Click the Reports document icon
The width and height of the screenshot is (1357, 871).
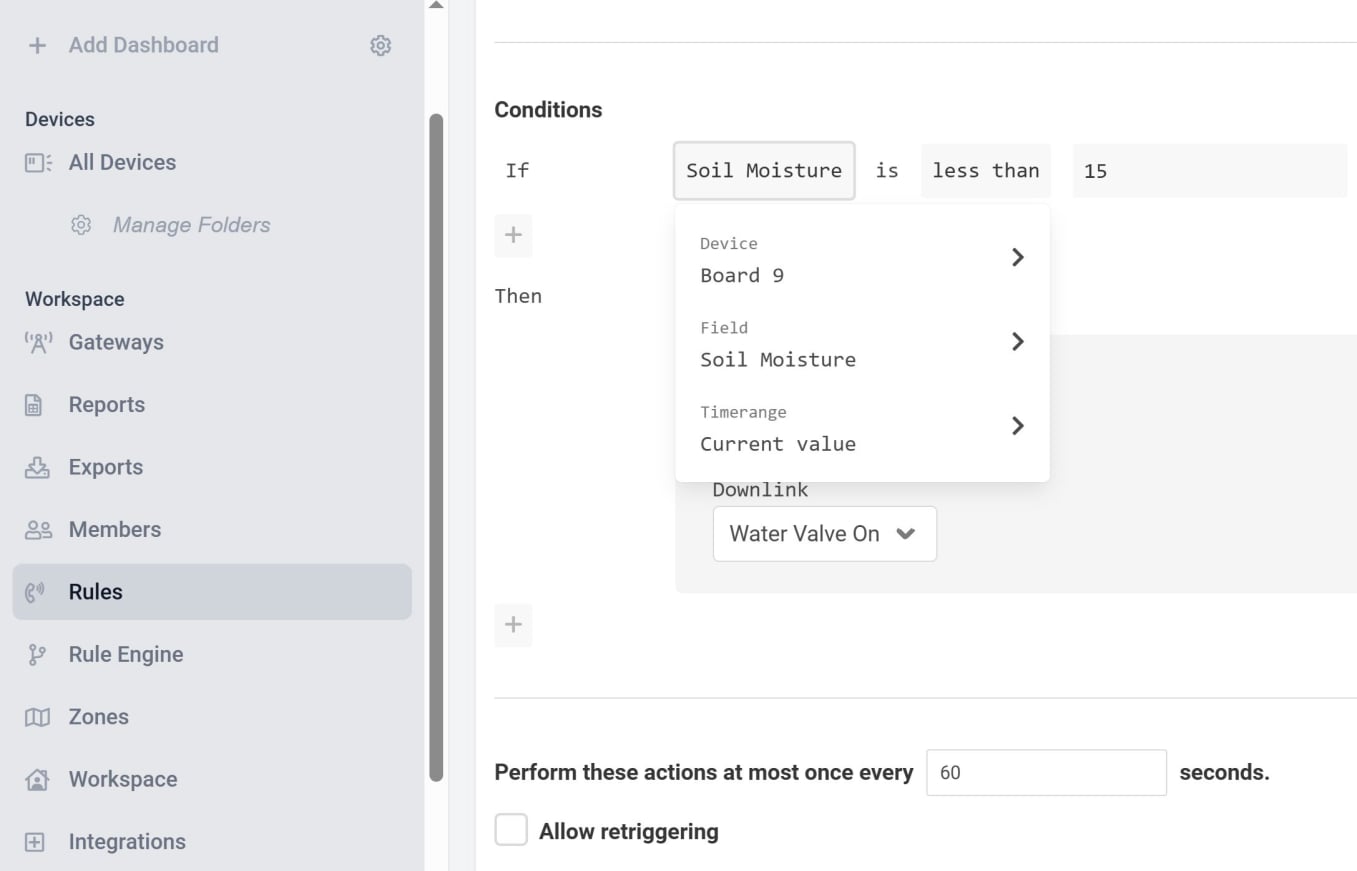click(34, 405)
